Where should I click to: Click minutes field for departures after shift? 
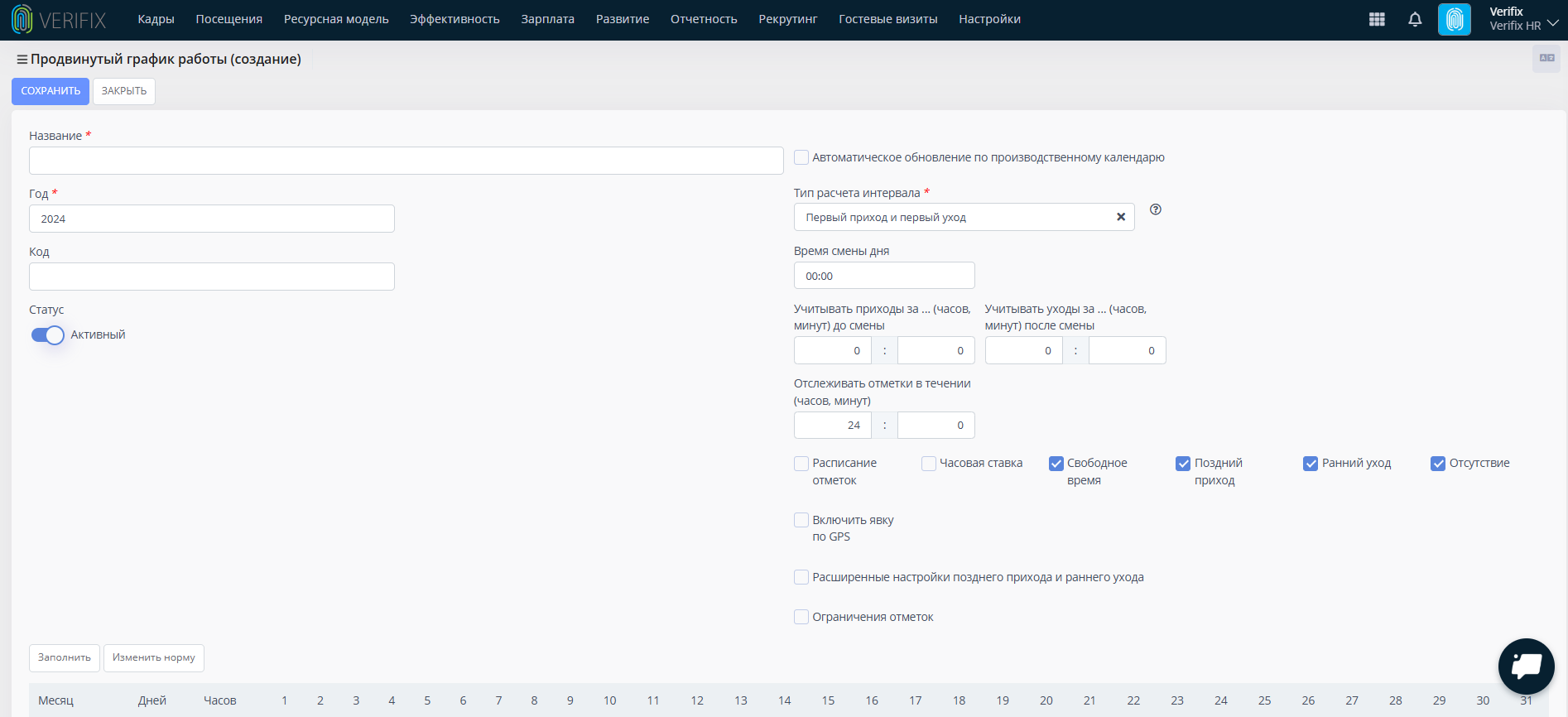pyautogui.click(x=1128, y=350)
